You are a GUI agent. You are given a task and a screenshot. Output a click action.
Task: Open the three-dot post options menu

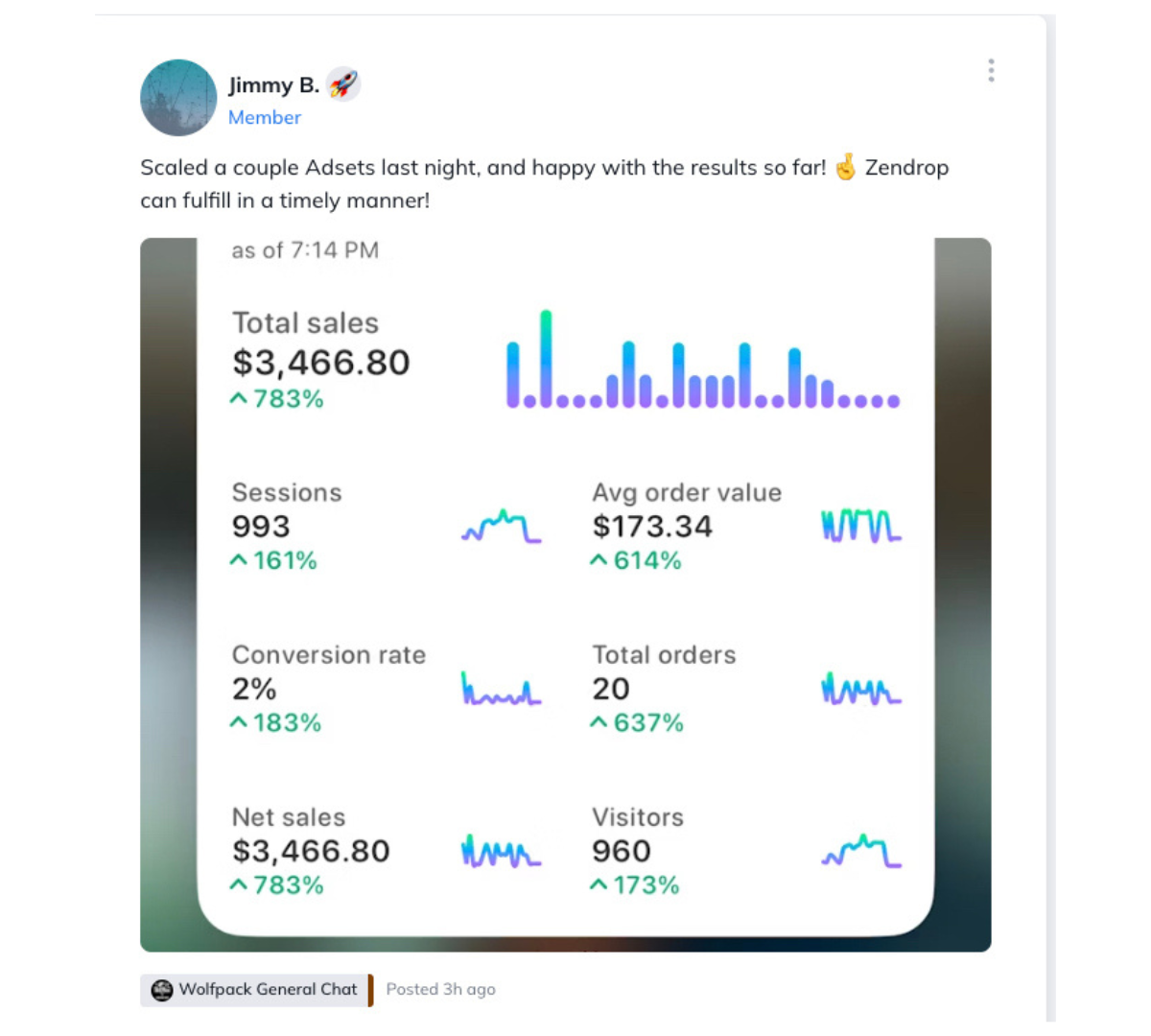coord(991,70)
